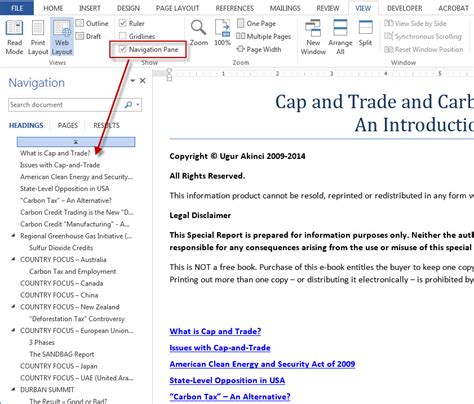Screen dimensions: 474x404
Task: Open the ACROBAT ribbon tab
Action: pos(453,8)
